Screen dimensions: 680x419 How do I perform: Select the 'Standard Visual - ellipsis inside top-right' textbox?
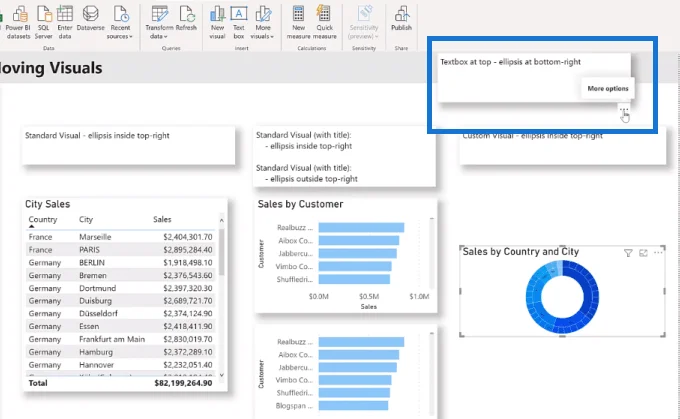tap(128, 145)
